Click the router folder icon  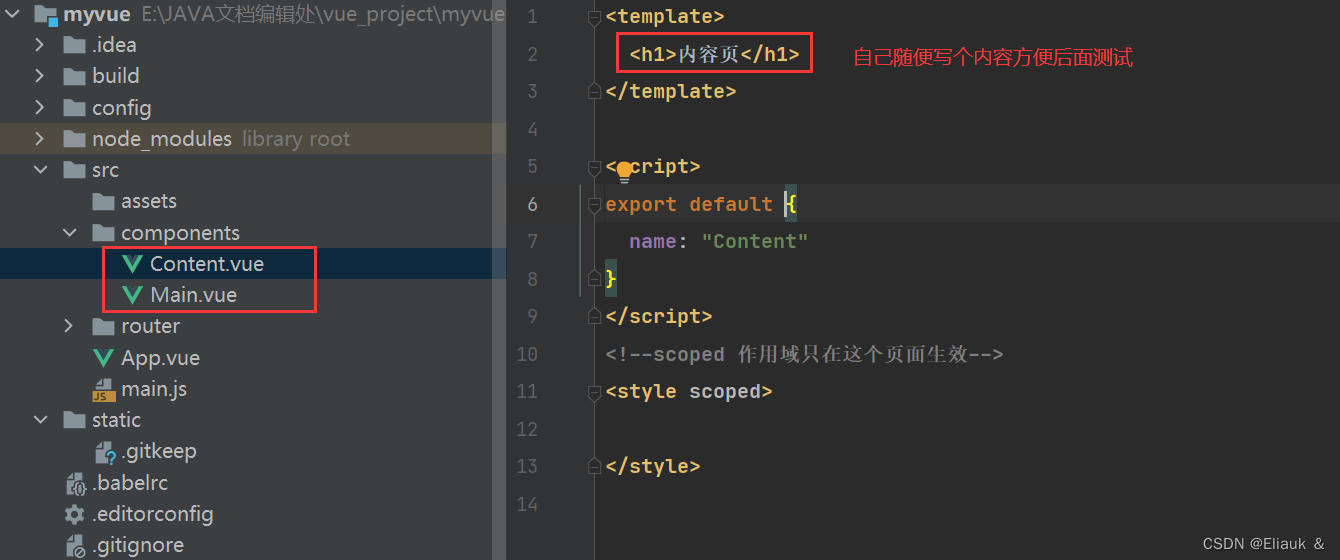click(103, 326)
